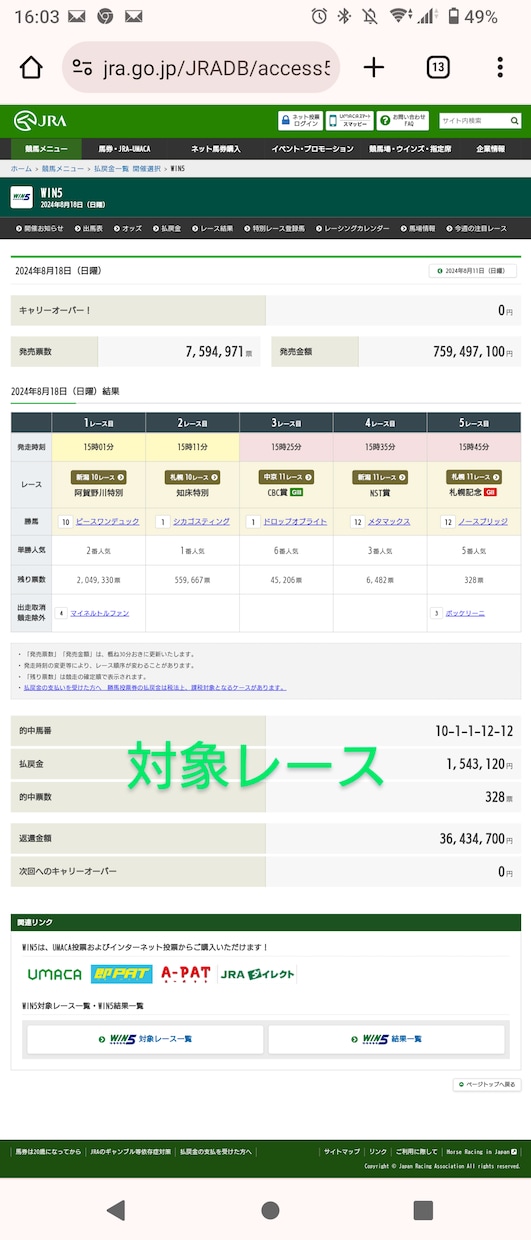Screen dimensions: 531x1240
Task: Focus the サイト内検索 search field
Action: pos(472,121)
